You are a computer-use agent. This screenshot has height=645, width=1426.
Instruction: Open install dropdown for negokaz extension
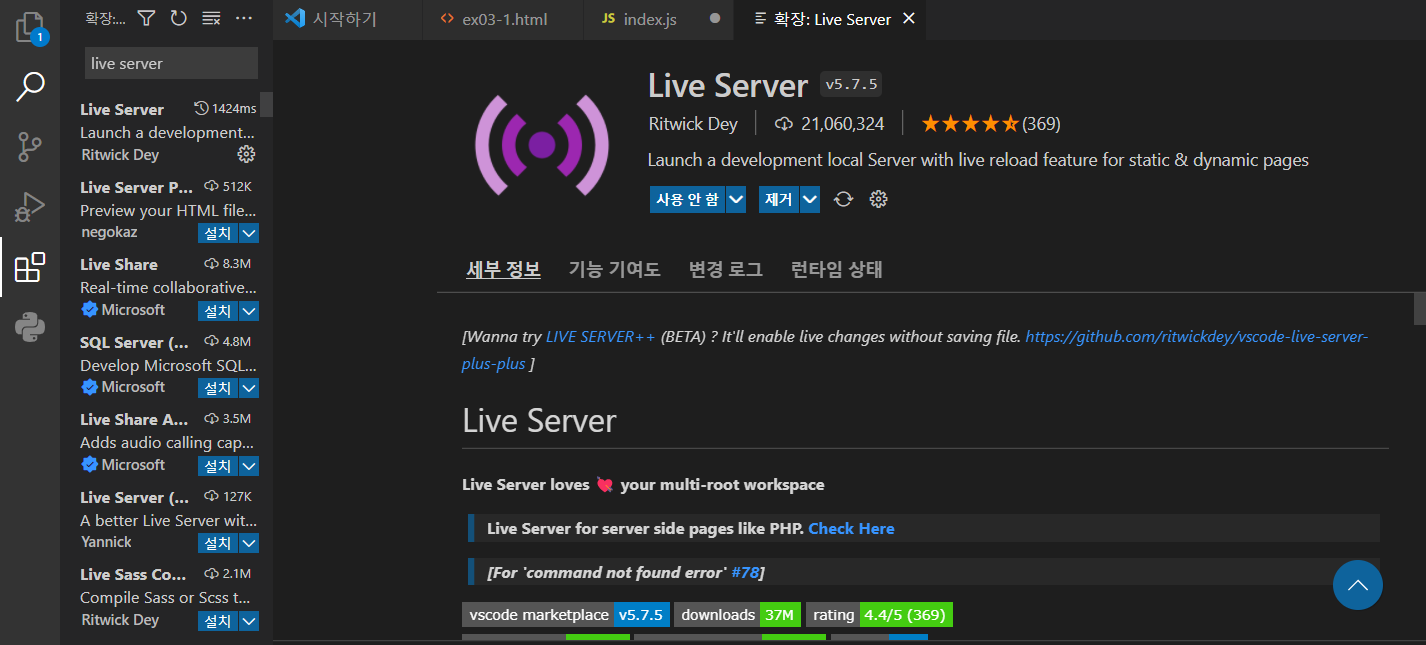pyautogui.click(x=249, y=233)
